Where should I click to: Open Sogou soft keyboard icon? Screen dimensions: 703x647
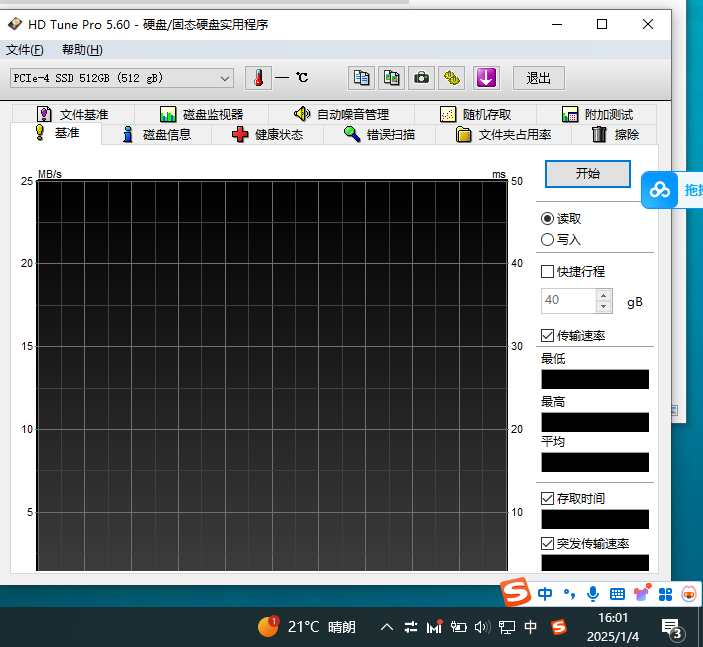pyautogui.click(x=617, y=595)
